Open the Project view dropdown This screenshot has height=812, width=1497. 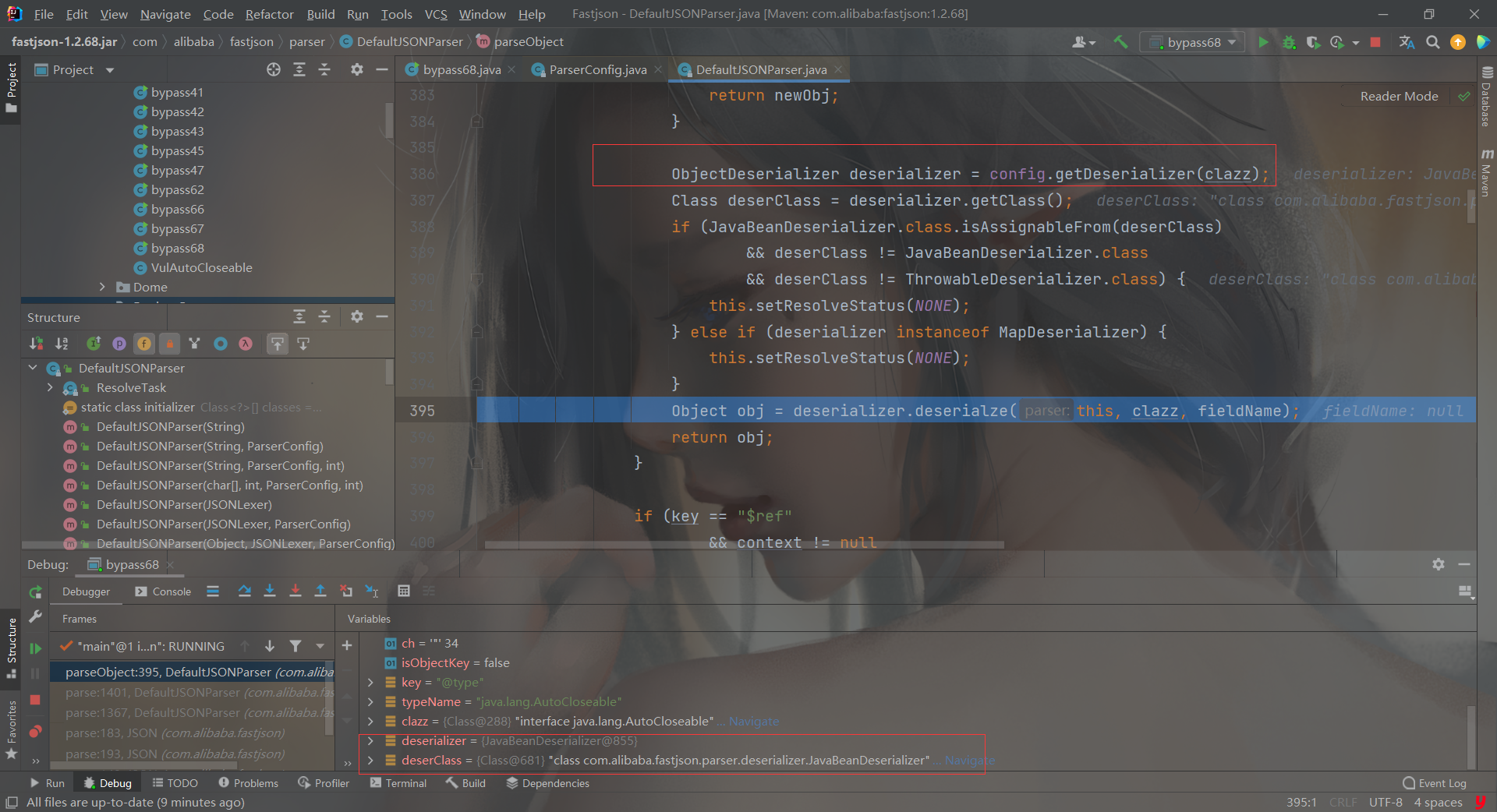point(109,70)
